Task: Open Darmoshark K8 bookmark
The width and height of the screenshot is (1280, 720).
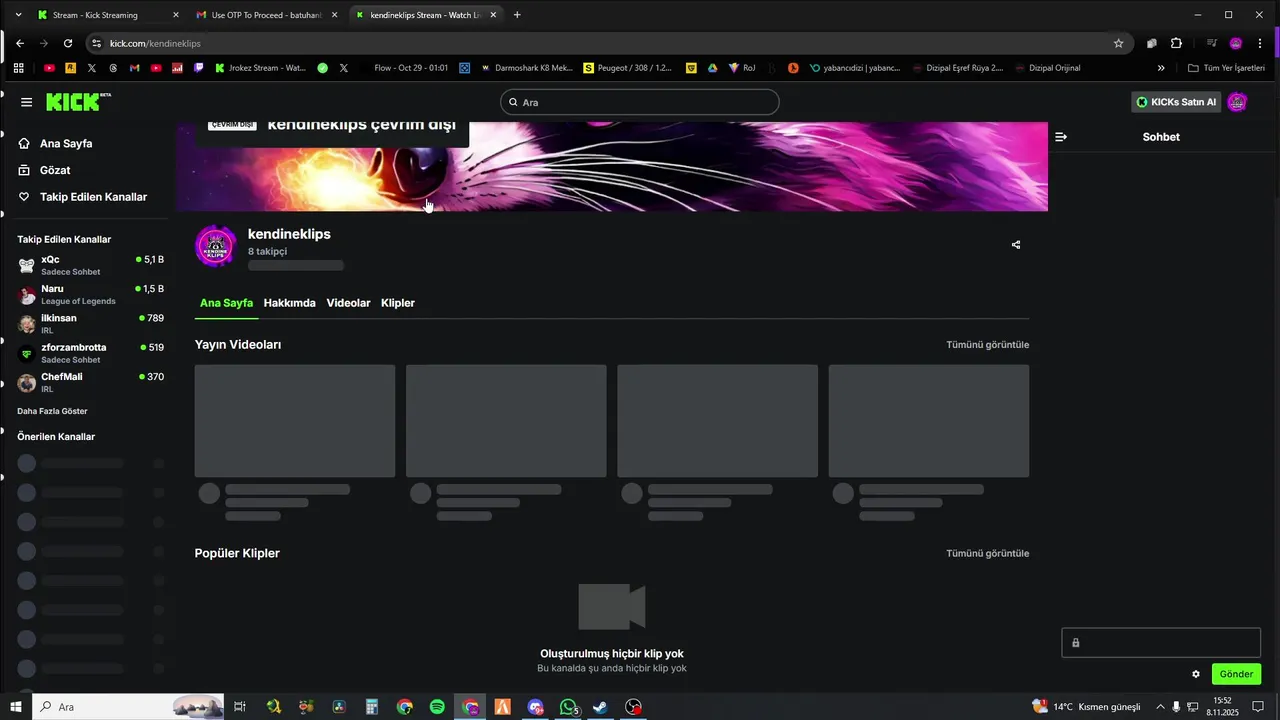Action: [527, 68]
